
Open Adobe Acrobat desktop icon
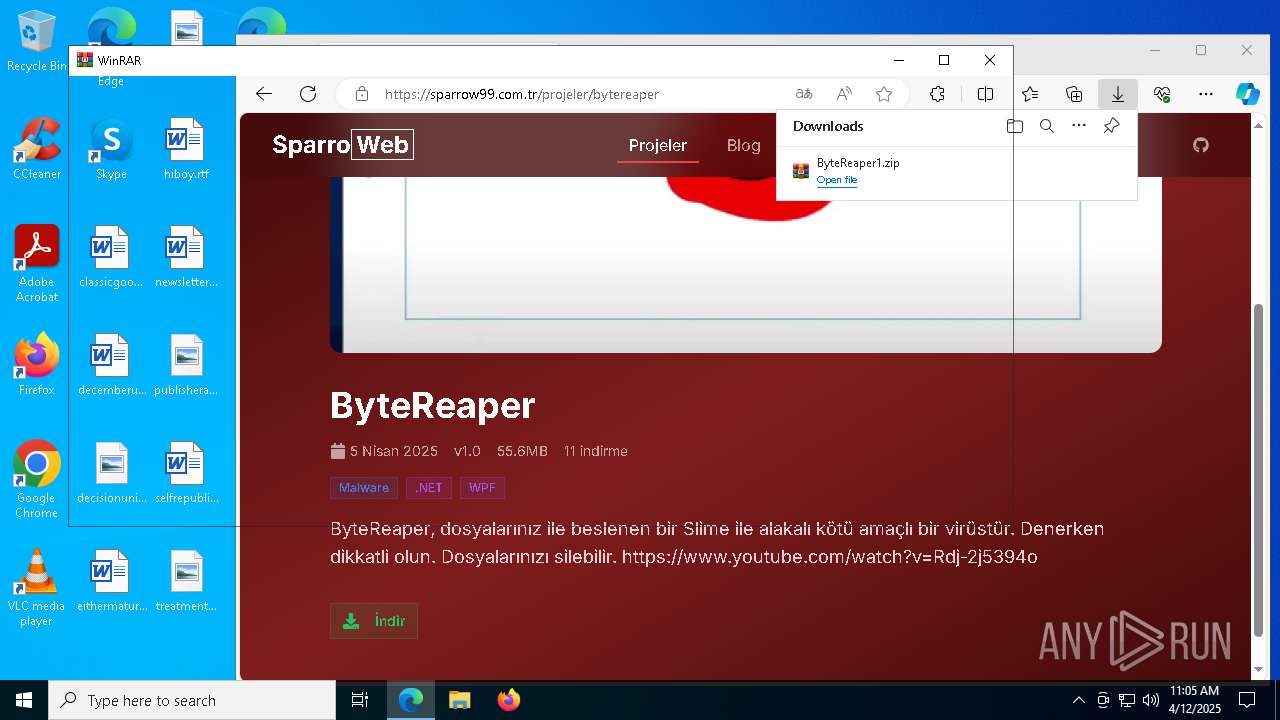(x=37, y=263)
